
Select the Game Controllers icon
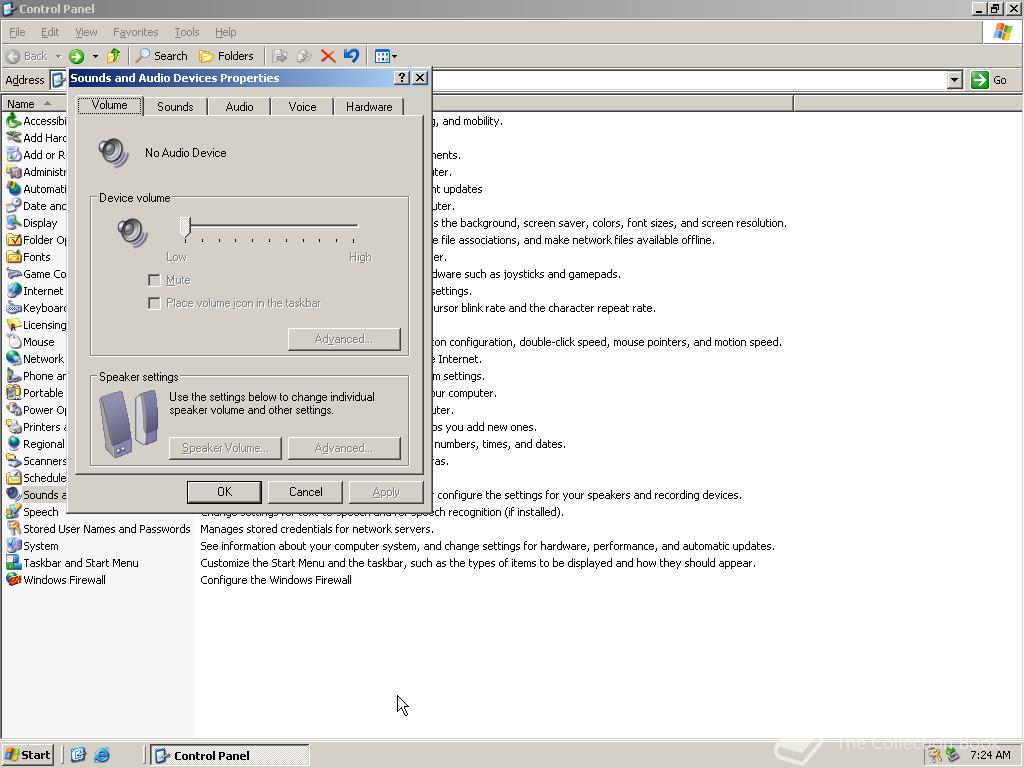pyautogui.click(x=14, y=274)
